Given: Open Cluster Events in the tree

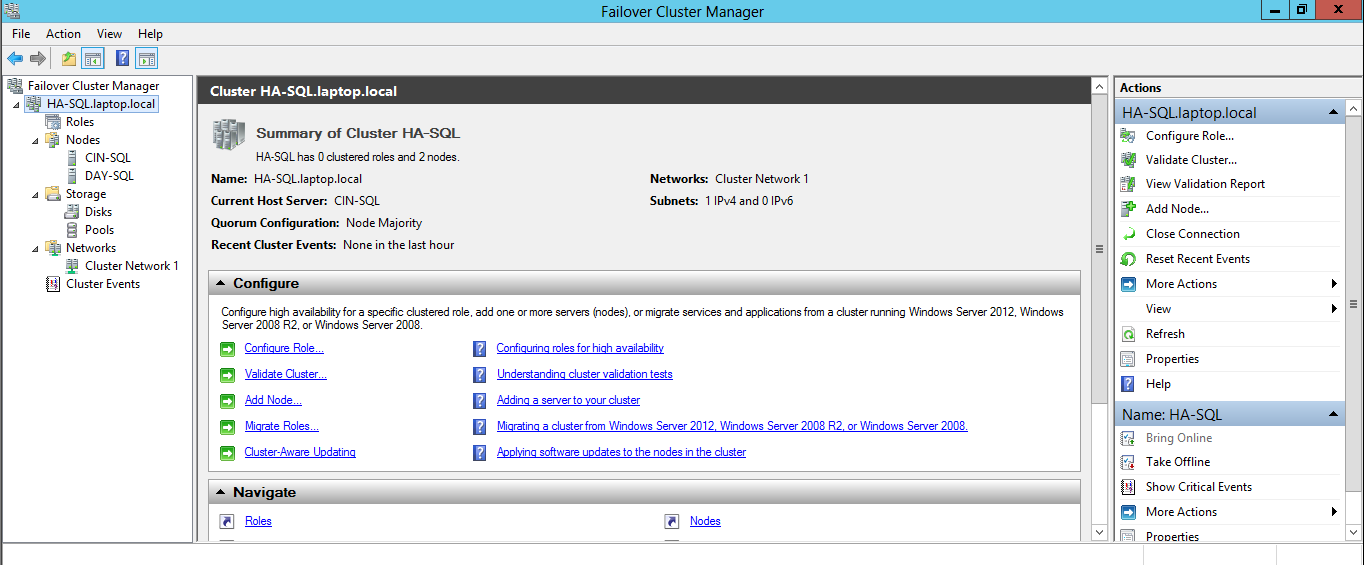Looking at the screenshot, I should [x=103, y=284].
